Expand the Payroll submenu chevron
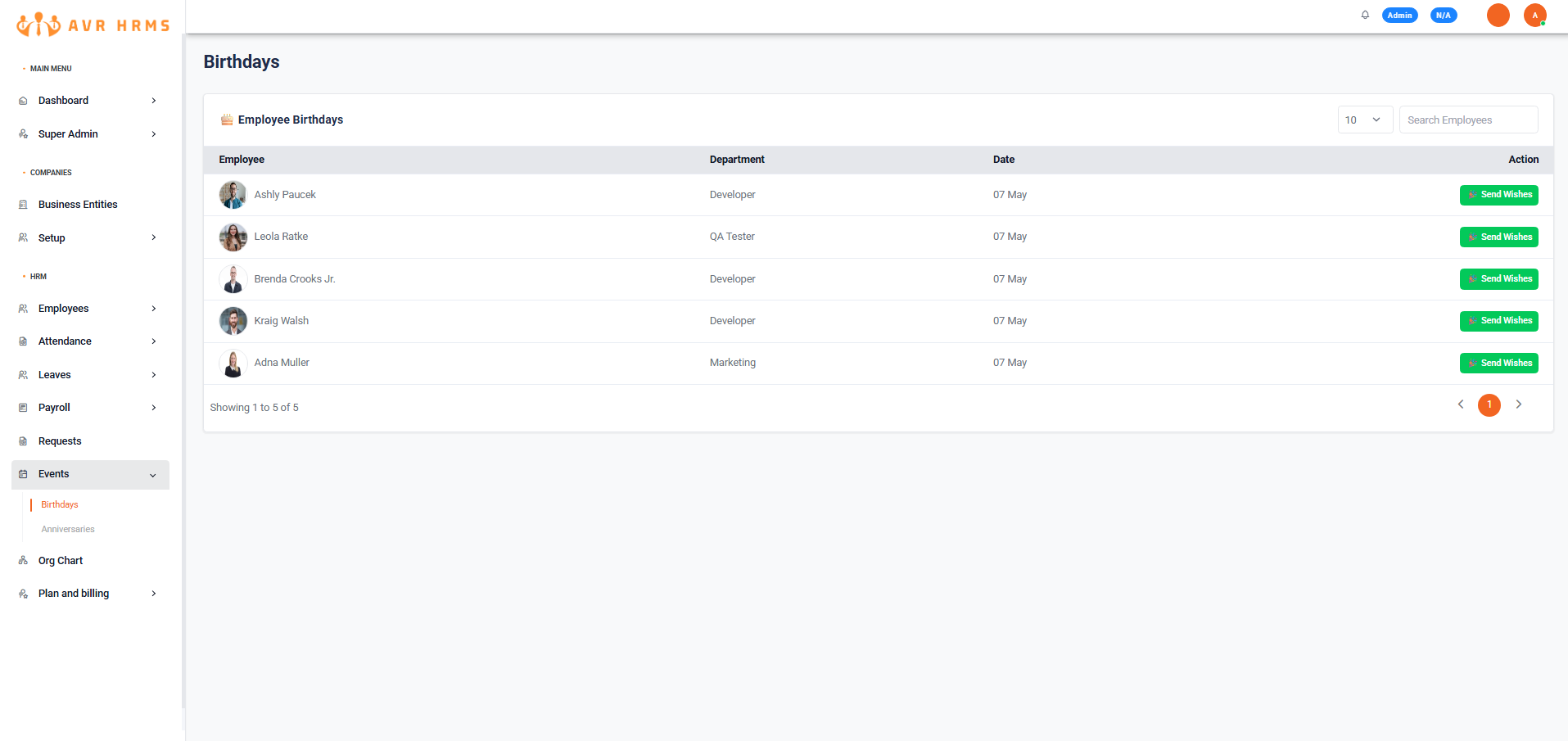The width and height of the screenshot is (1568, 741). point(154,408)
